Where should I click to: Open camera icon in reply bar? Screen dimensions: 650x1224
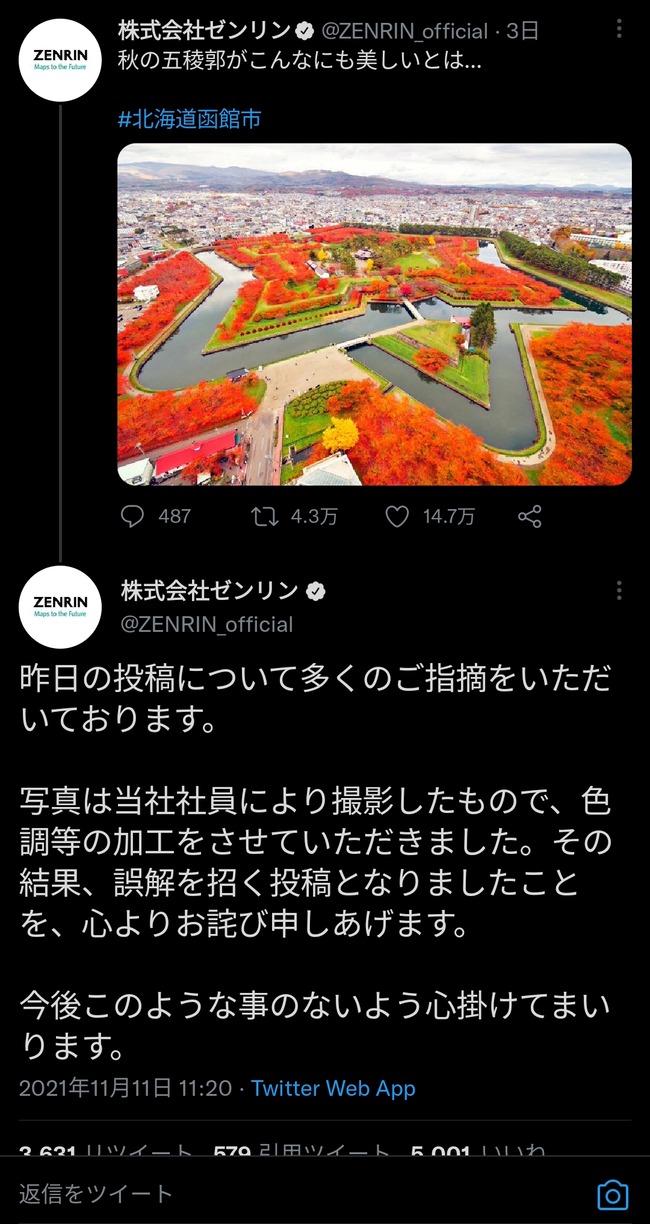(x=612, y=1195)
